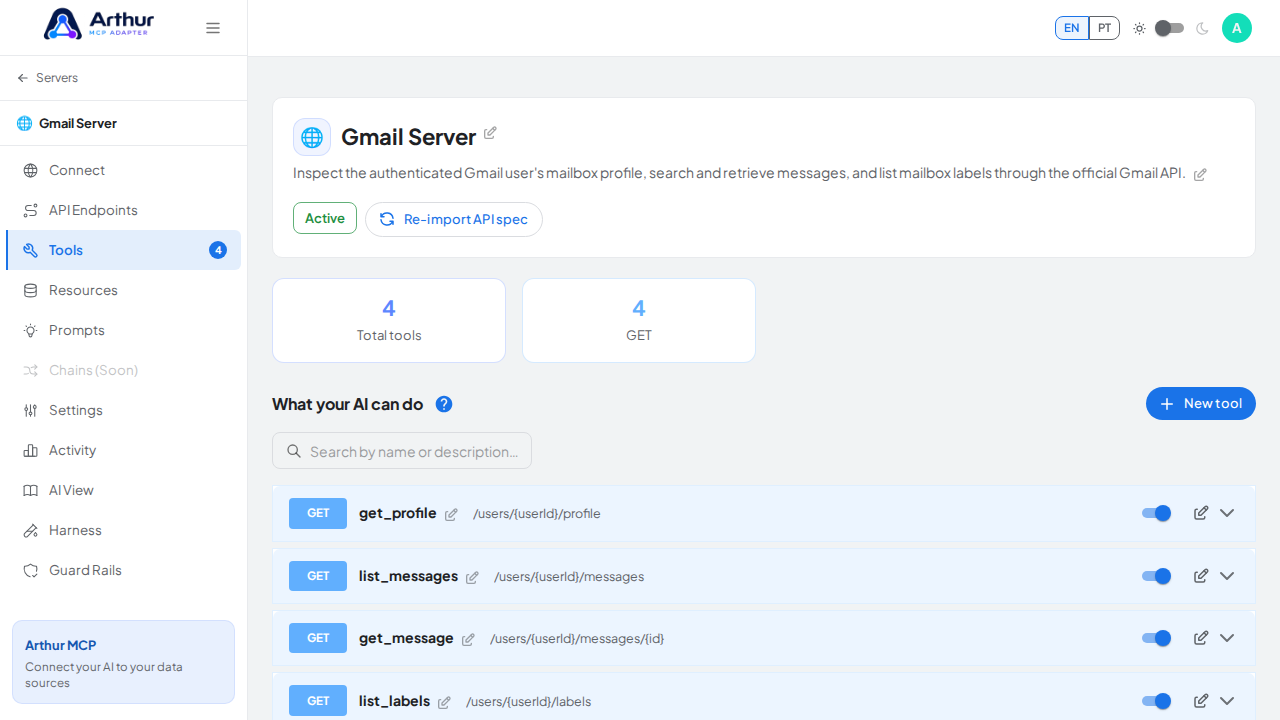Open Harness in the sidebar

point(124,530)
